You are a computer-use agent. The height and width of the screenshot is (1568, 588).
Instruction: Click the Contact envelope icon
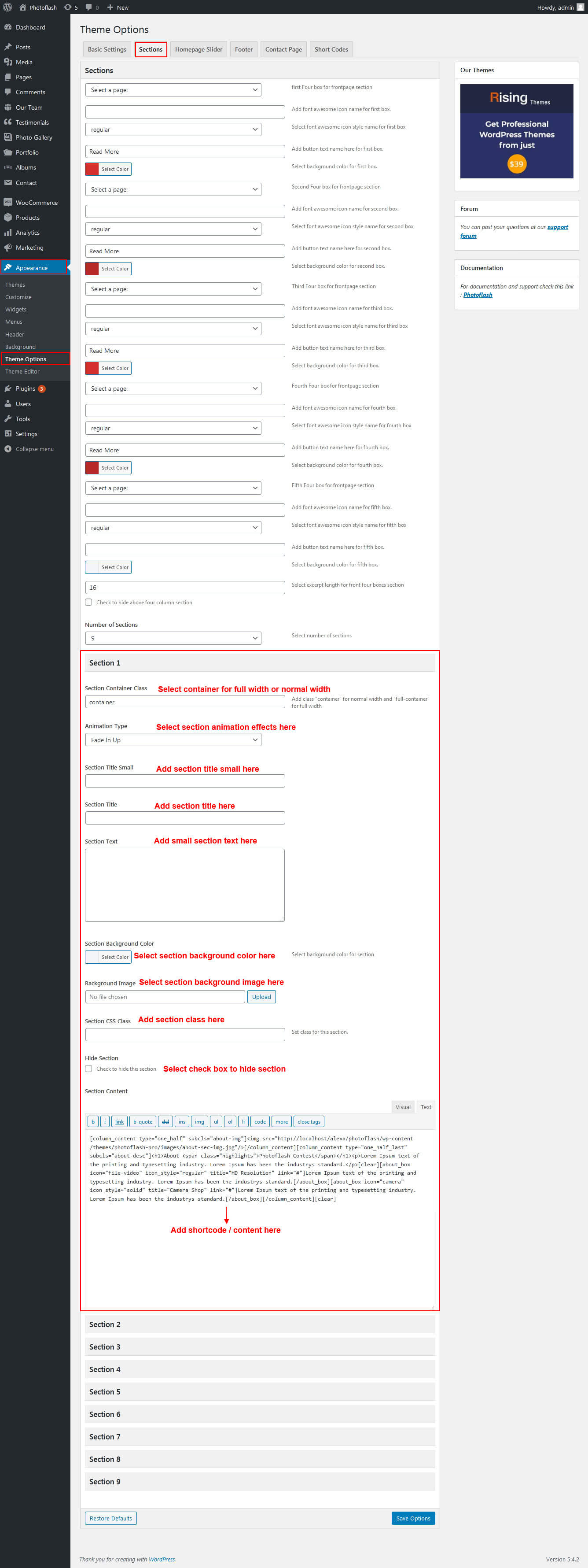tap(8, 183)
